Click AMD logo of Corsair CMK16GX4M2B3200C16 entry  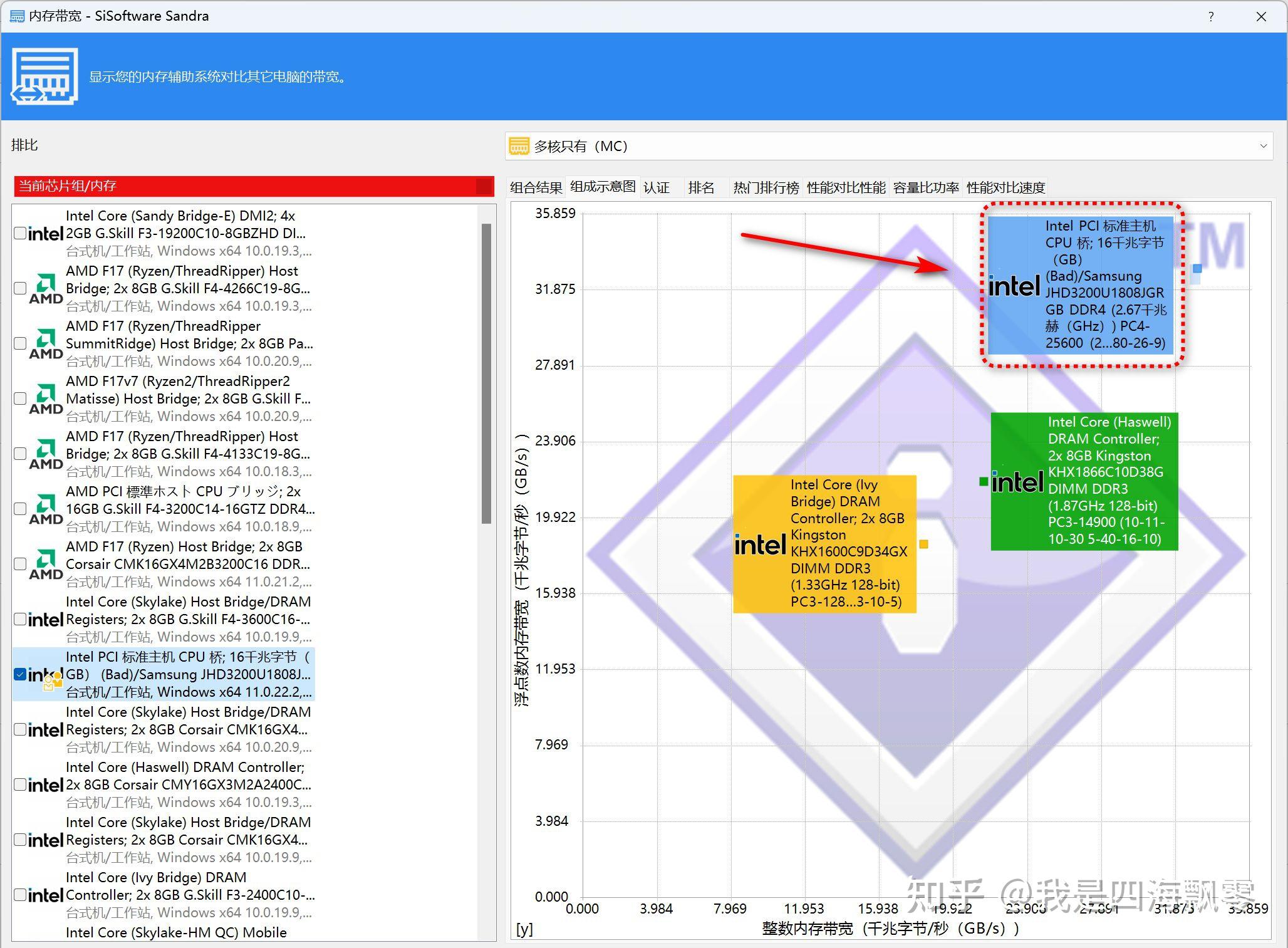click(46, 565)
